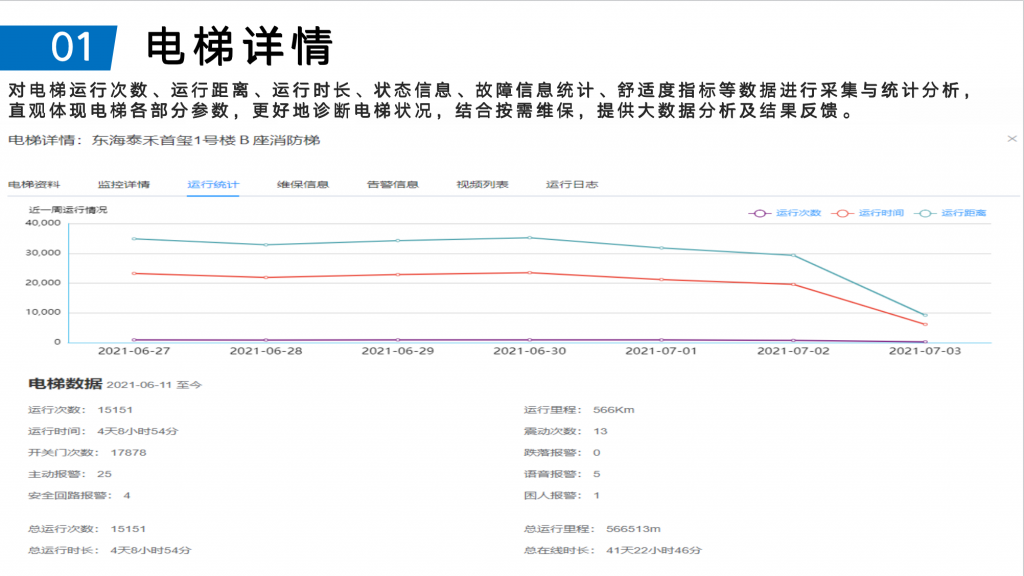Click the 2021-07-02 axis label
This screenshot has width=1024, height=576.
click(793, 351)
